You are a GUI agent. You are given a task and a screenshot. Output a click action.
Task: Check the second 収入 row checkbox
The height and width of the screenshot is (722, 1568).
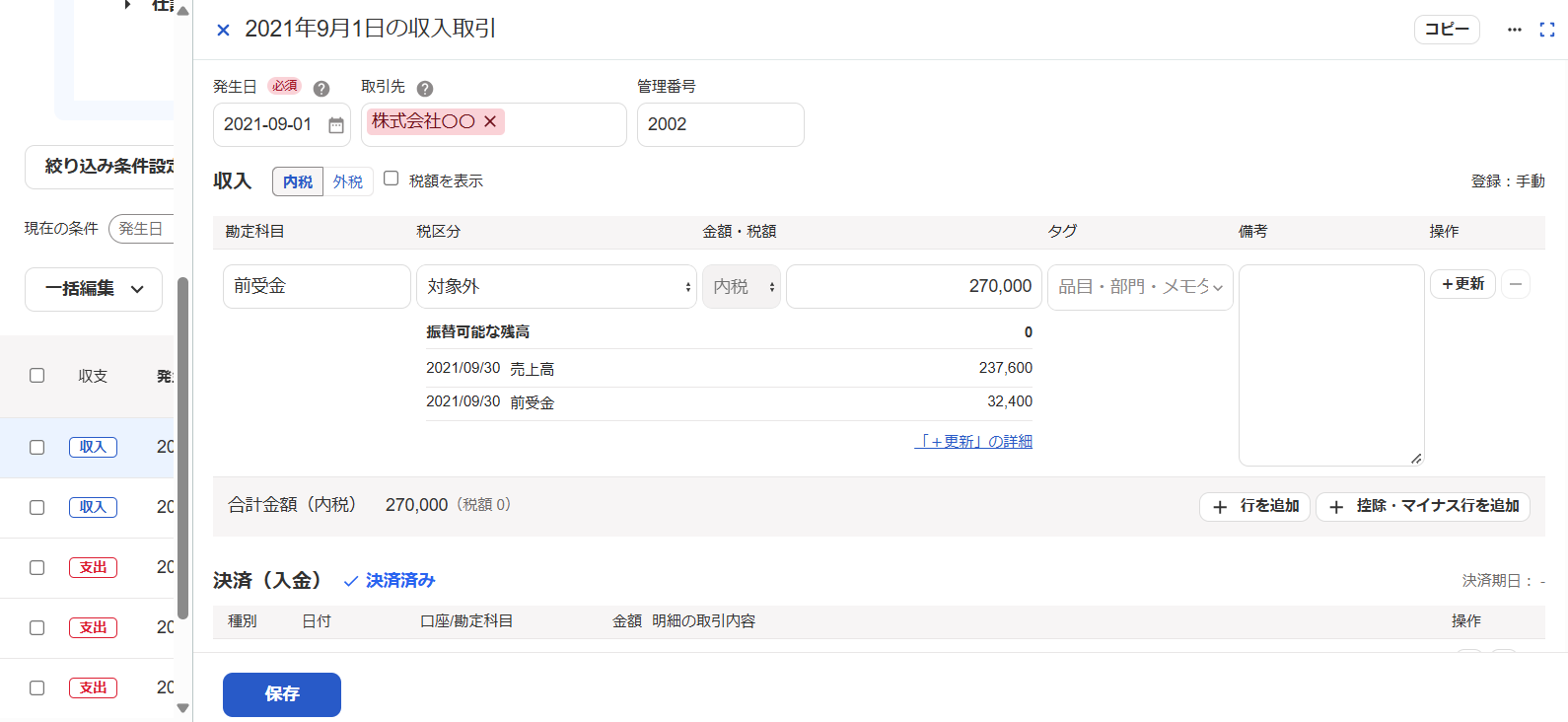point(36,507)
